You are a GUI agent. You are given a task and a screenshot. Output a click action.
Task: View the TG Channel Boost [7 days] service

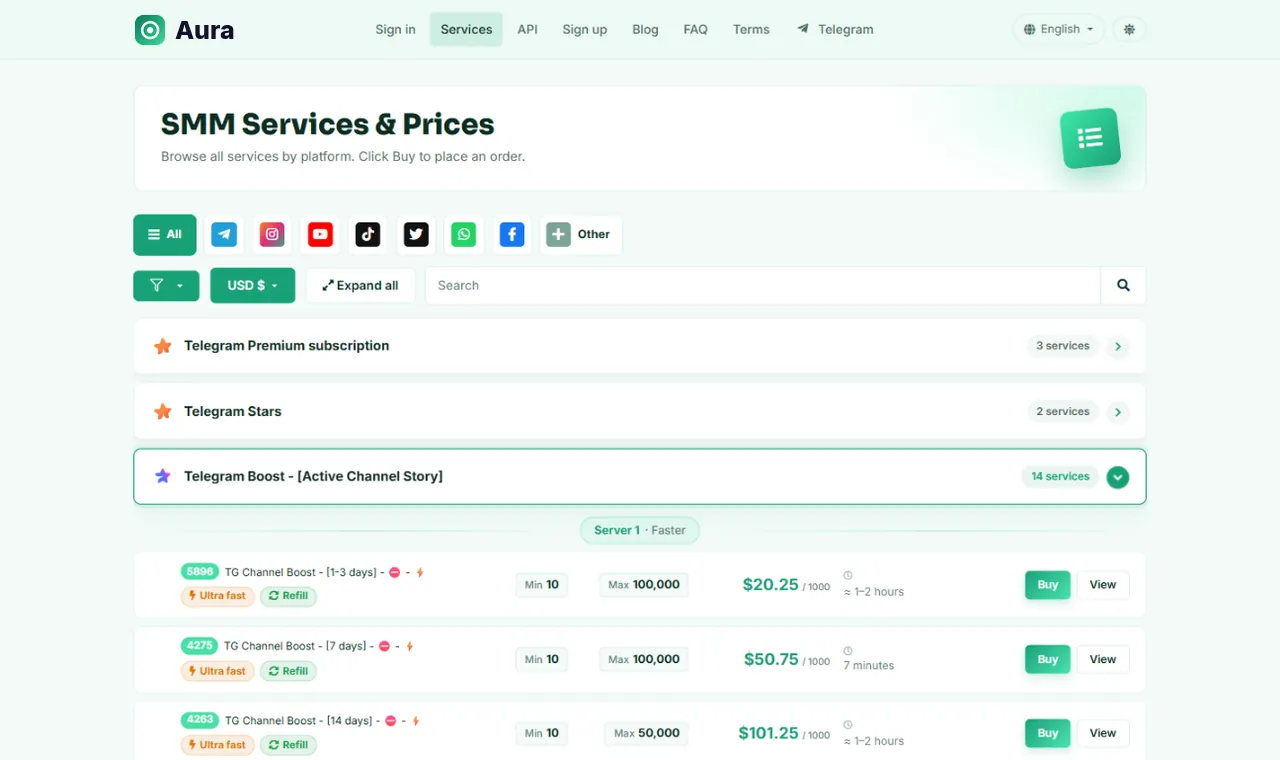pos(1103,659)
